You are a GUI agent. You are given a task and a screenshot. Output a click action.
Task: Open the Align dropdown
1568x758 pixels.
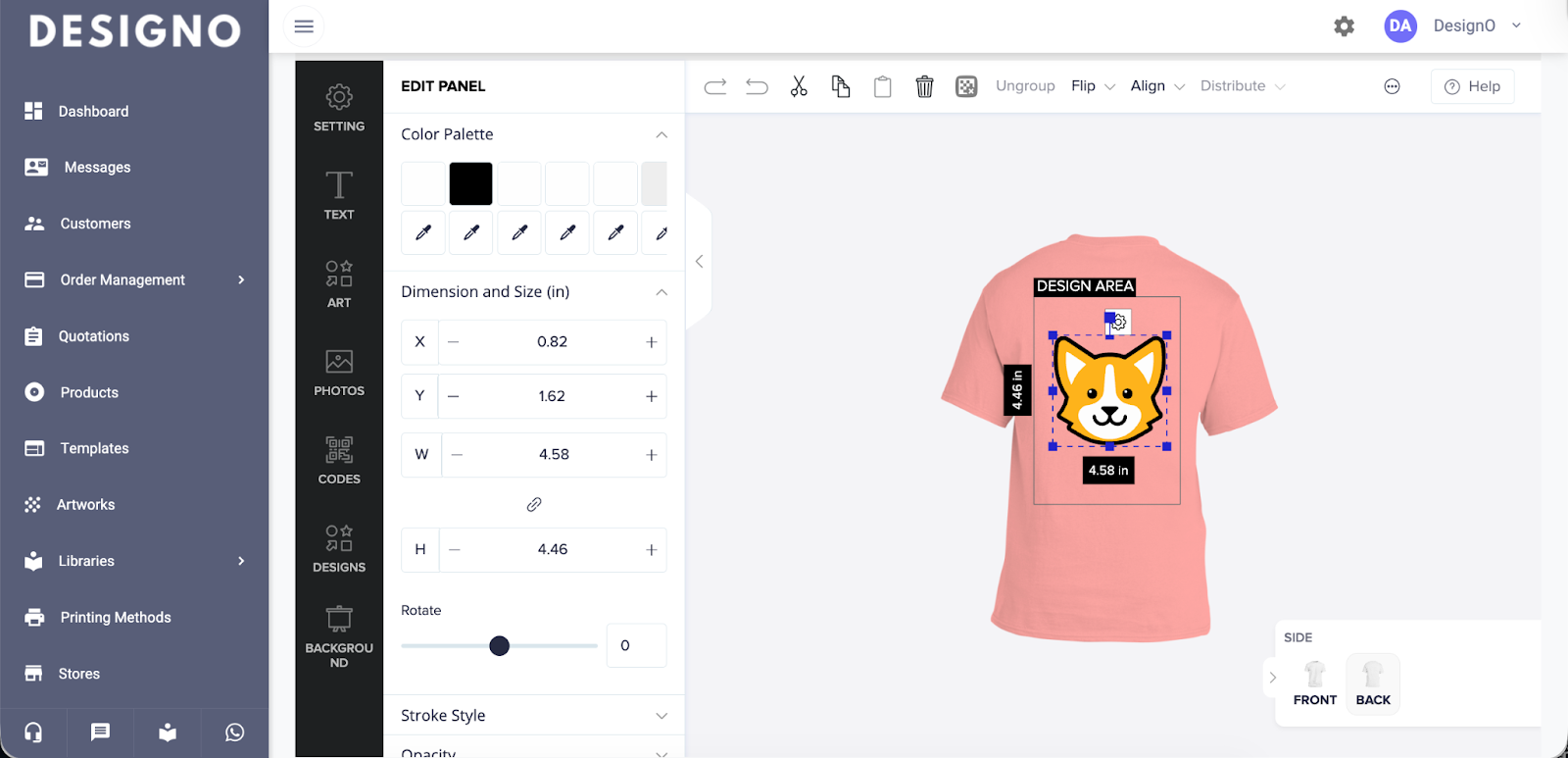1157,86
